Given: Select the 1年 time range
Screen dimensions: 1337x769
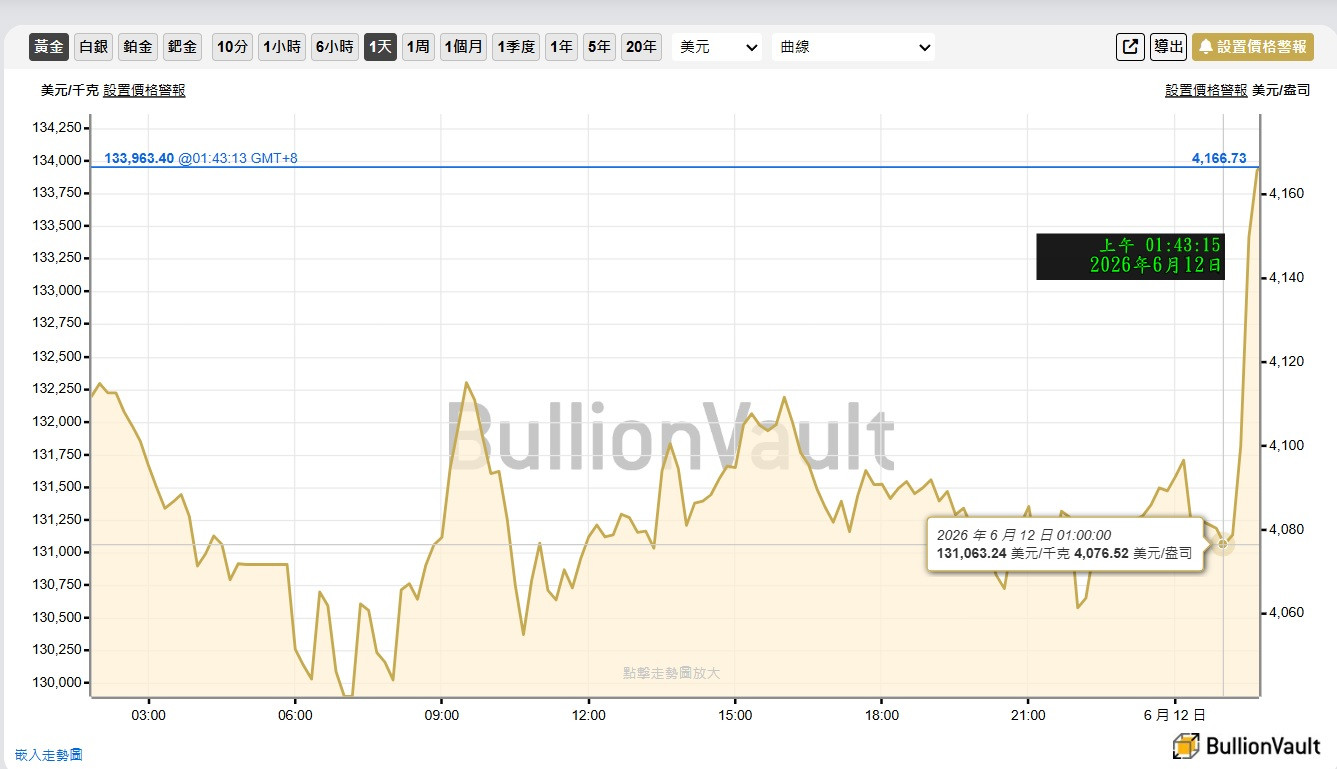Looking at the screenshot, I should tap(562, 47).
